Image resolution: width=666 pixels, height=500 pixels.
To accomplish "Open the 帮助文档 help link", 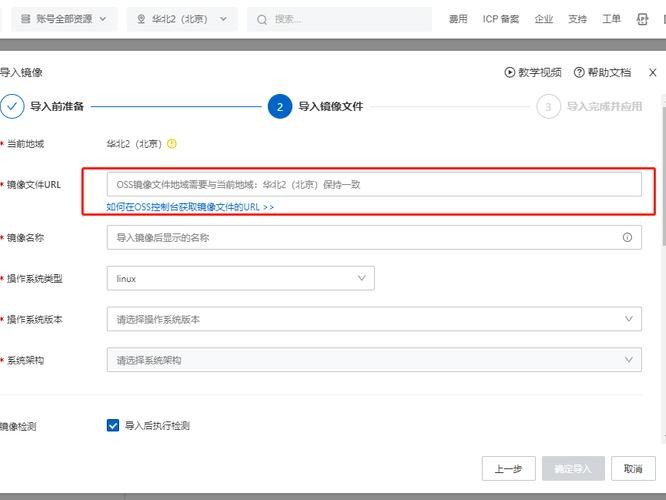I will pyautogui.click(x=602, y=72).
